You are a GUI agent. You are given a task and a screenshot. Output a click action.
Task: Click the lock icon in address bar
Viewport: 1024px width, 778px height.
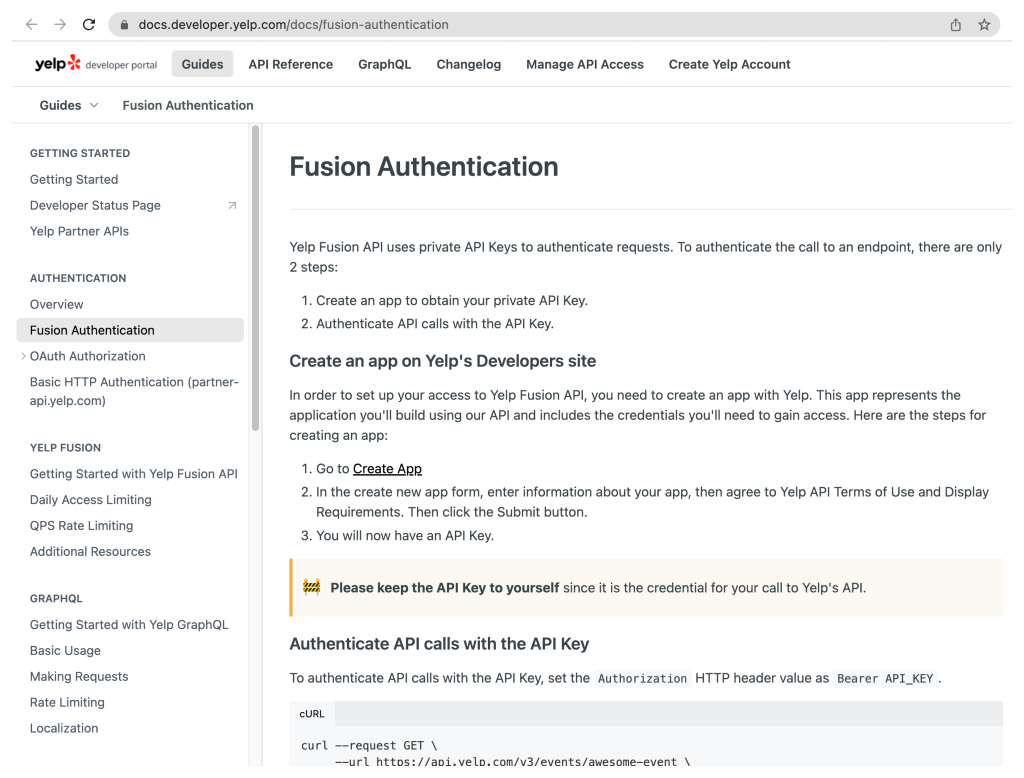(124, 25)
